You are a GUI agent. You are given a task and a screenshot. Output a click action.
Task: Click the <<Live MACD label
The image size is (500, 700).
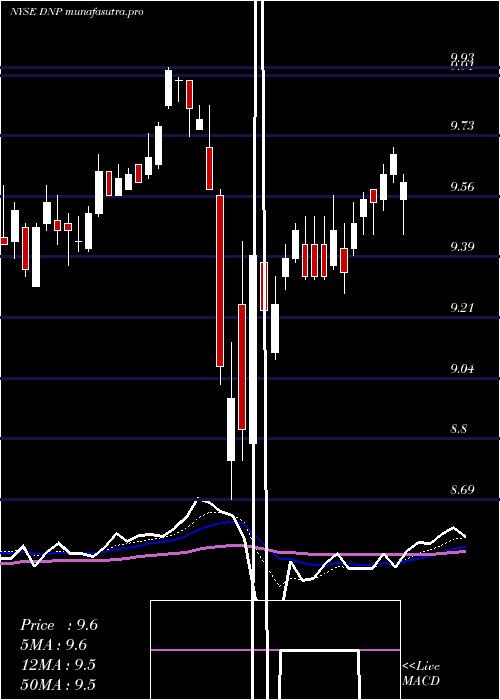[x=421, y=673]
